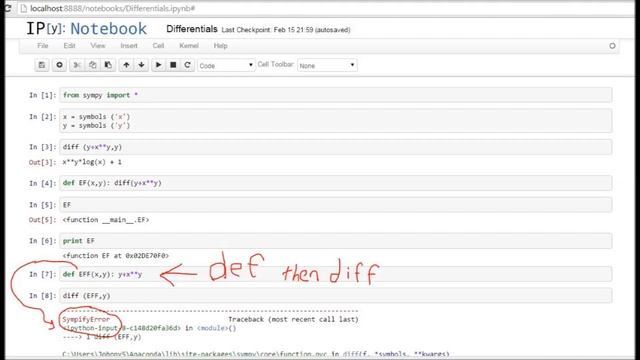Click cell In [6] print EF
This screenshot has width=640, height=360.
coord(336,241)
